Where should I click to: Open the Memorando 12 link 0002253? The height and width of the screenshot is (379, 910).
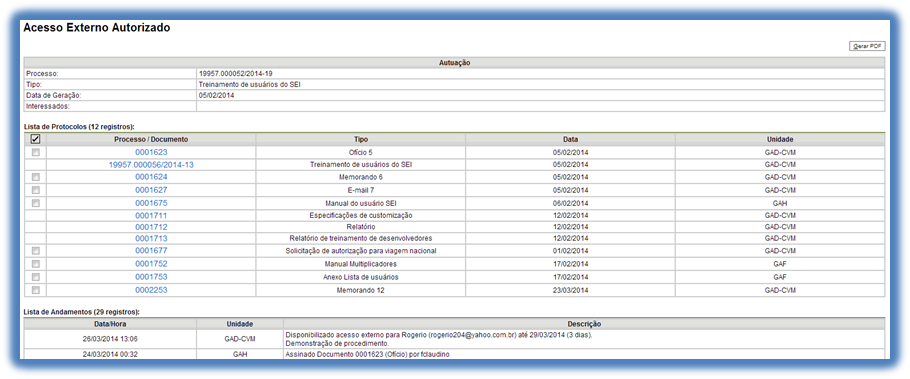[x=151, y=290]
